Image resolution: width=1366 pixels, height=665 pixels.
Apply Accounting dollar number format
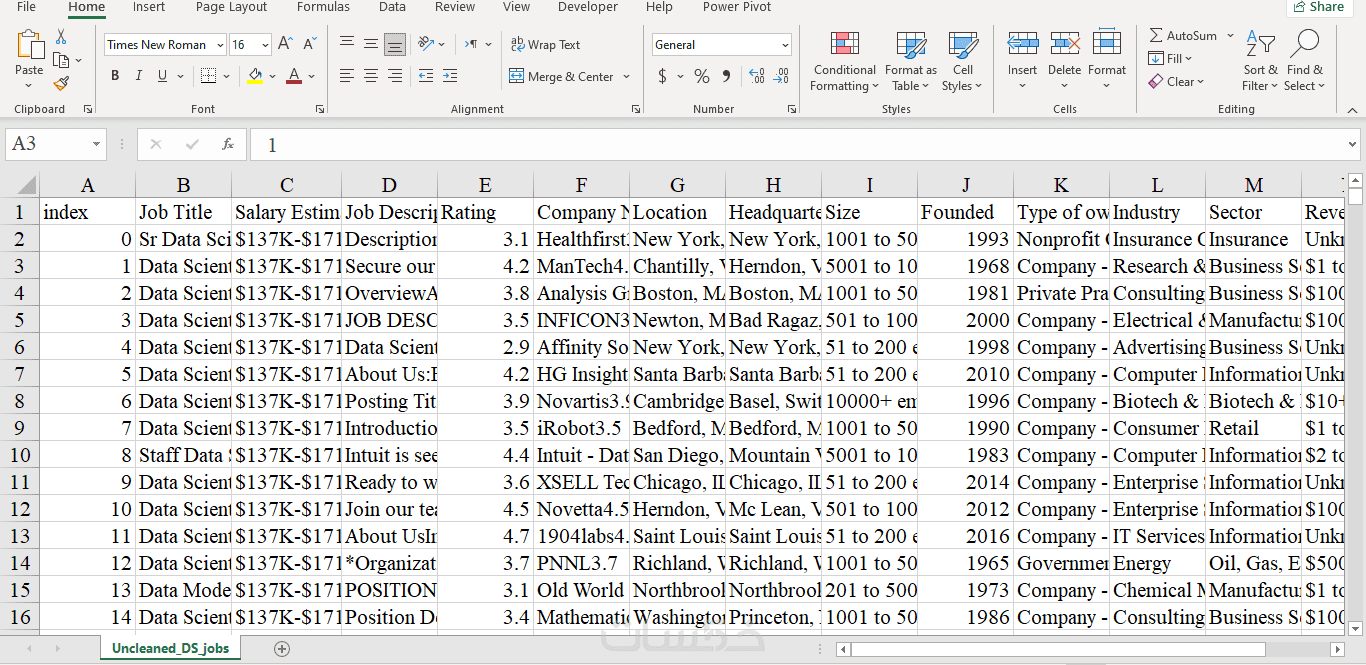pyautogui.click(x=662, y=76)
